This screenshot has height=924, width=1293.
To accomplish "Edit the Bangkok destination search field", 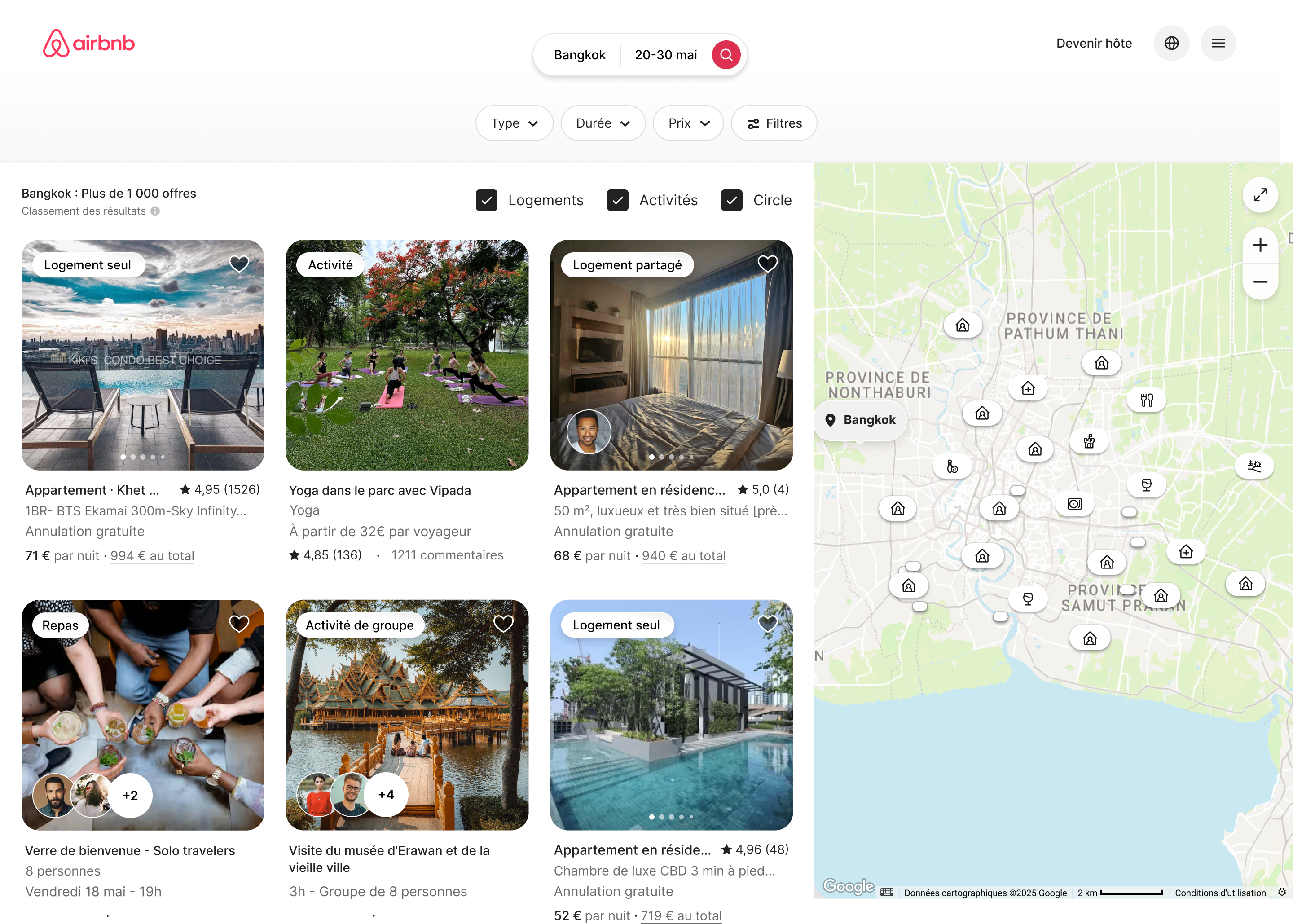I will click(x=580, y=55).
